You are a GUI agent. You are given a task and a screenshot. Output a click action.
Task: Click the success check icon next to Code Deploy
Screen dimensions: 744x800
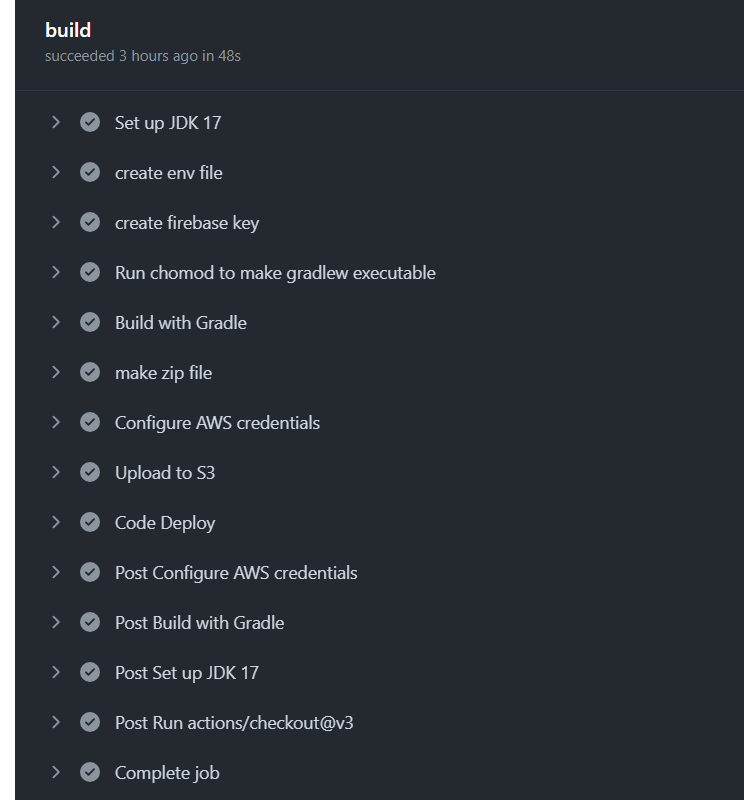tap(90, 522)
